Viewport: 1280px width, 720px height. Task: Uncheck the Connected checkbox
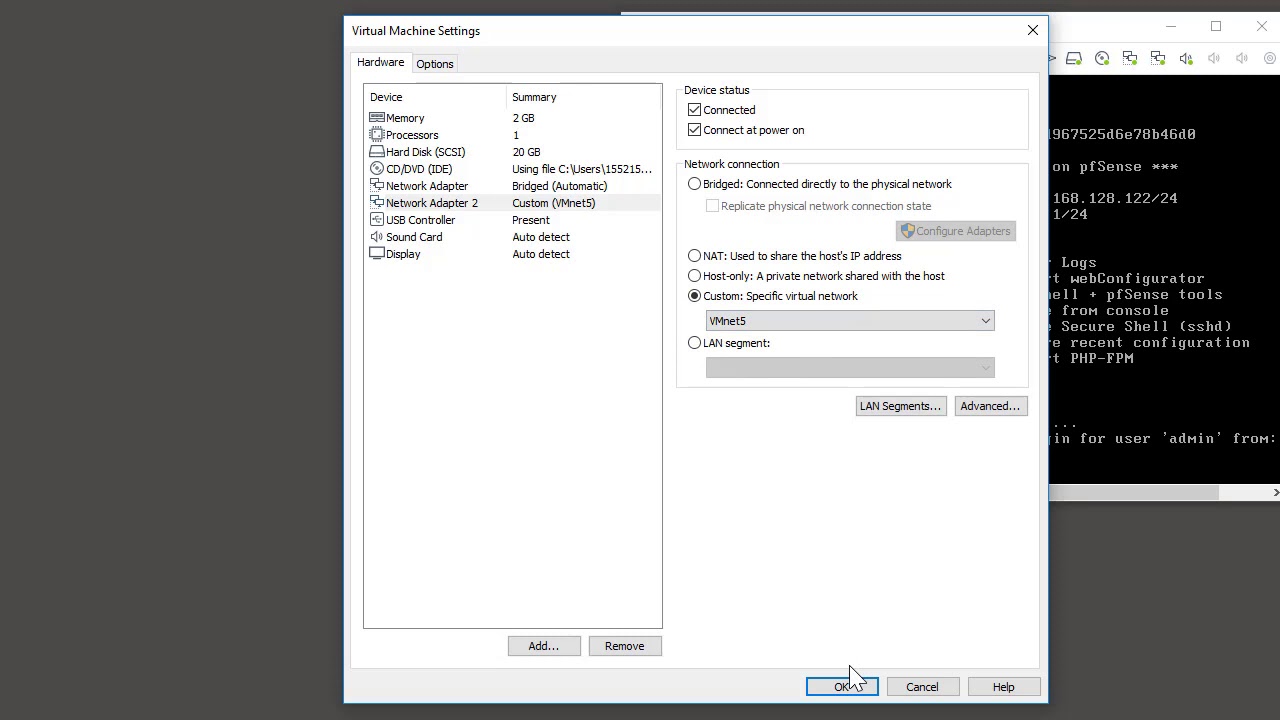(695, 110)
